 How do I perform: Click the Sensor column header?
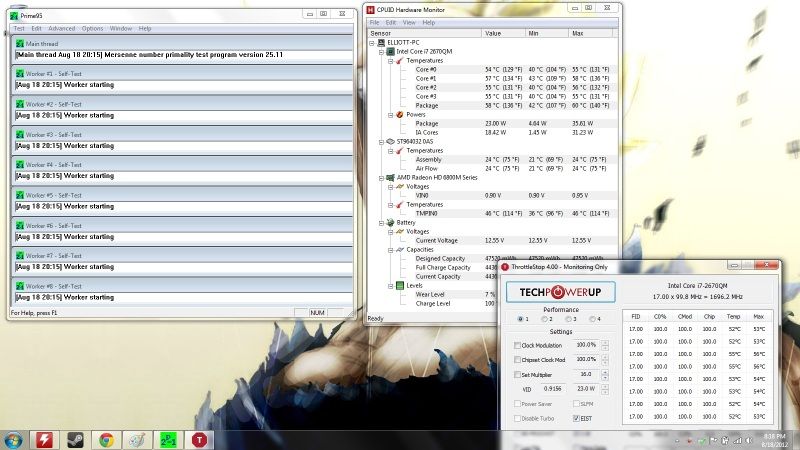424,33
